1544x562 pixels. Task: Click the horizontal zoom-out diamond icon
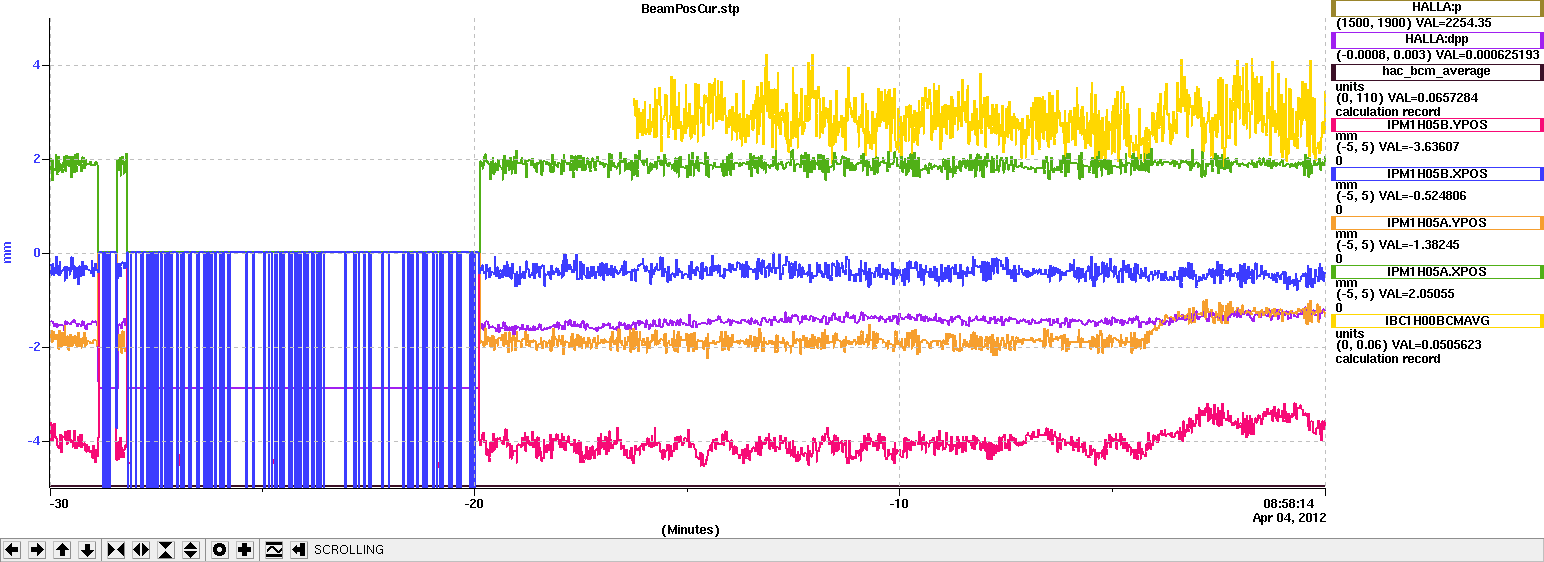141,550
